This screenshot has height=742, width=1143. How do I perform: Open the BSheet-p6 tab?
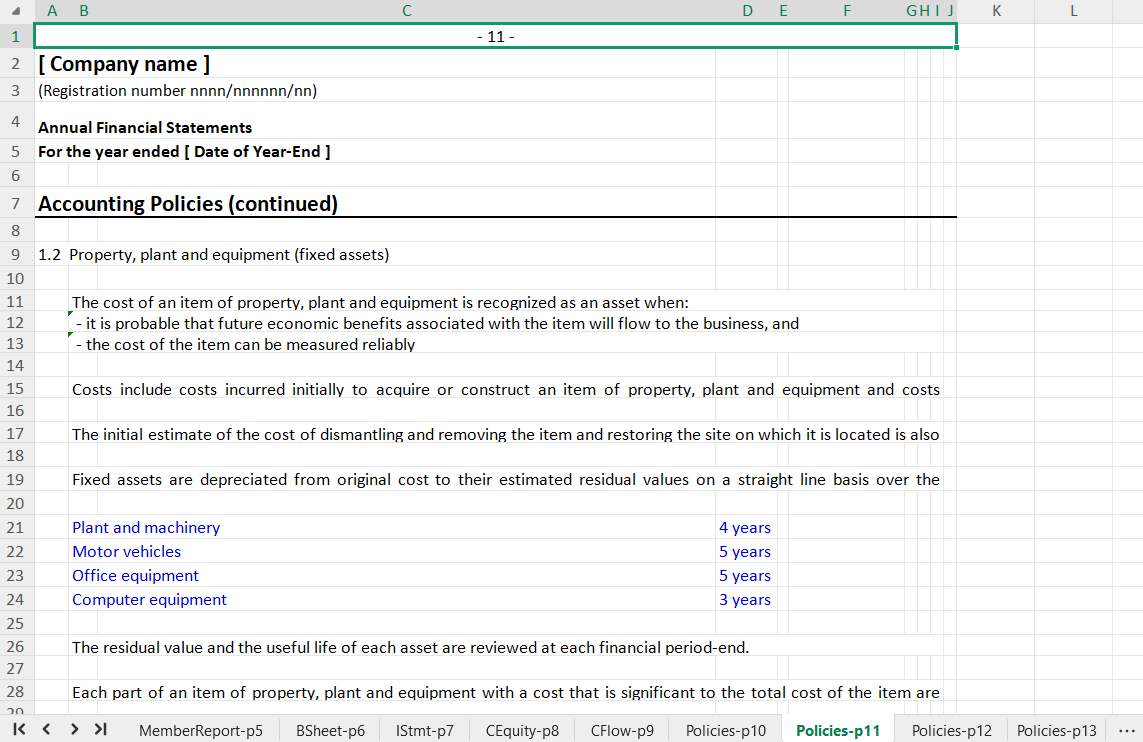pyautogui.click(x=330, y=730)
